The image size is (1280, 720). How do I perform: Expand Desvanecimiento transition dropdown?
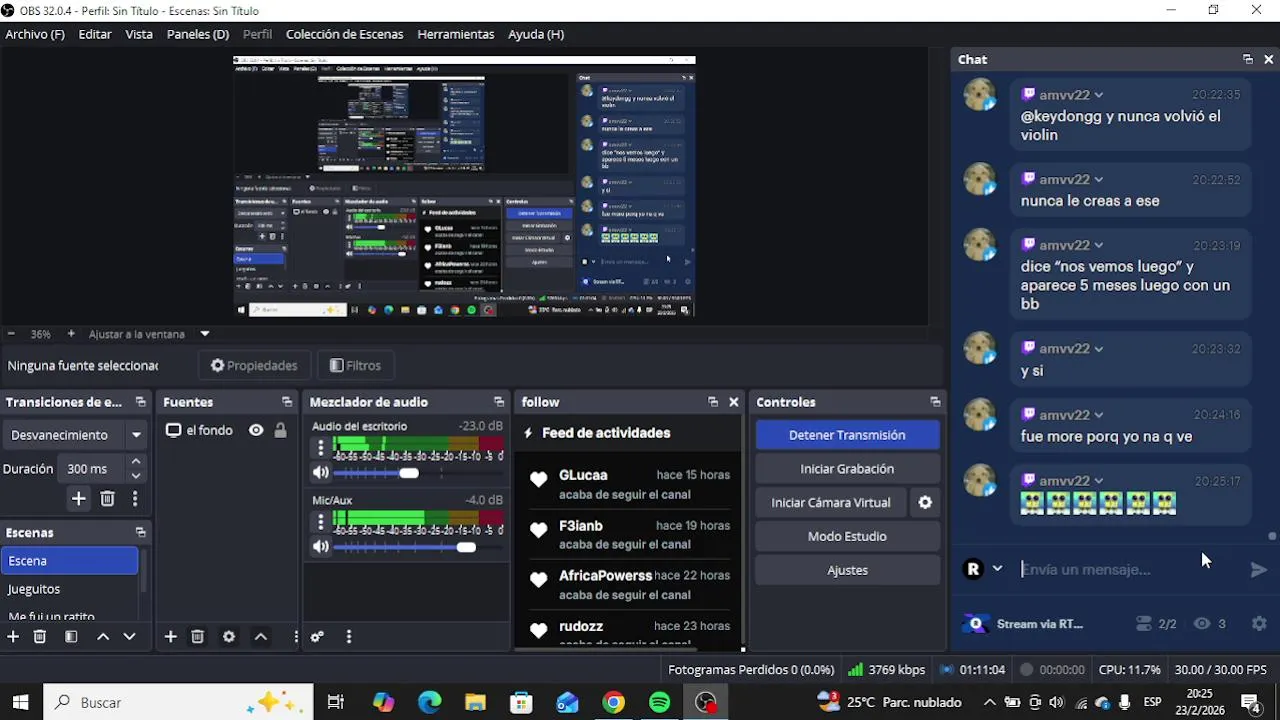click(136, 435)
